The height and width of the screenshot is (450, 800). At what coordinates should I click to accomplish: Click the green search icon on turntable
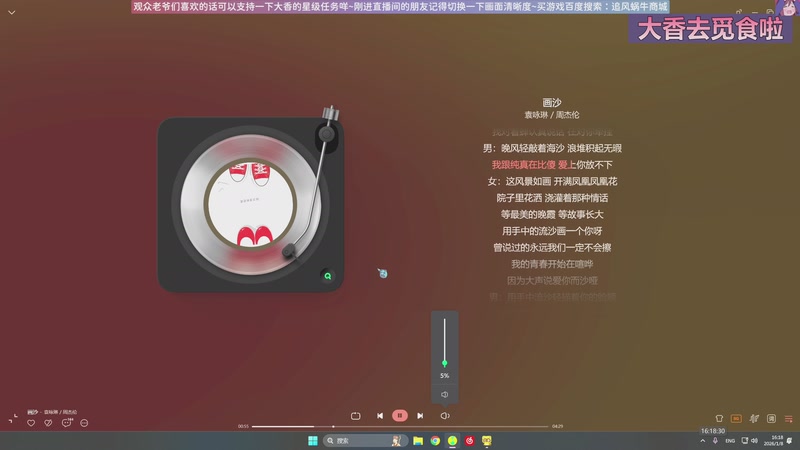pos(328,276)
